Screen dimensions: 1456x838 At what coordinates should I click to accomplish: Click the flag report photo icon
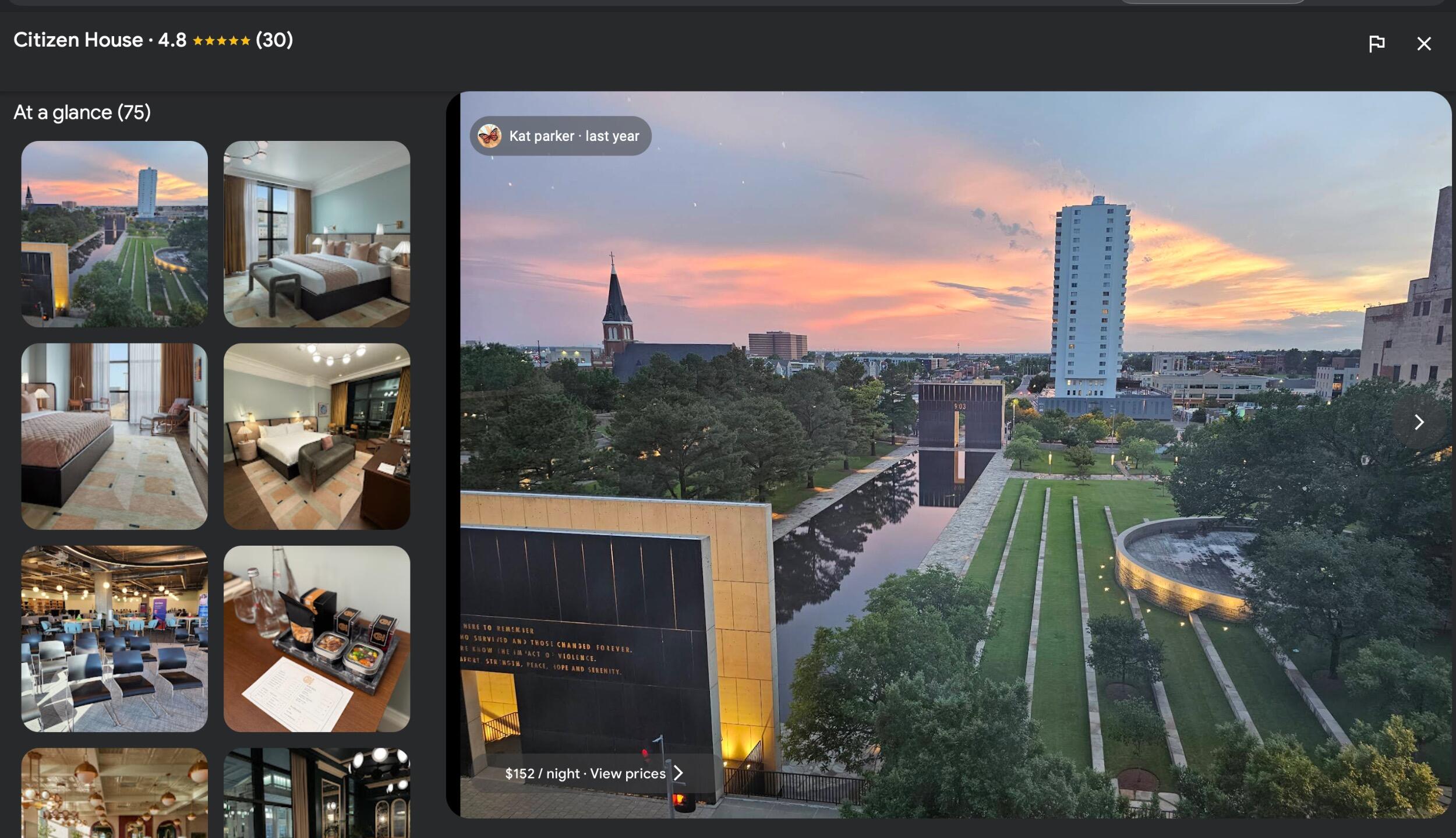tap(1376, 44)
